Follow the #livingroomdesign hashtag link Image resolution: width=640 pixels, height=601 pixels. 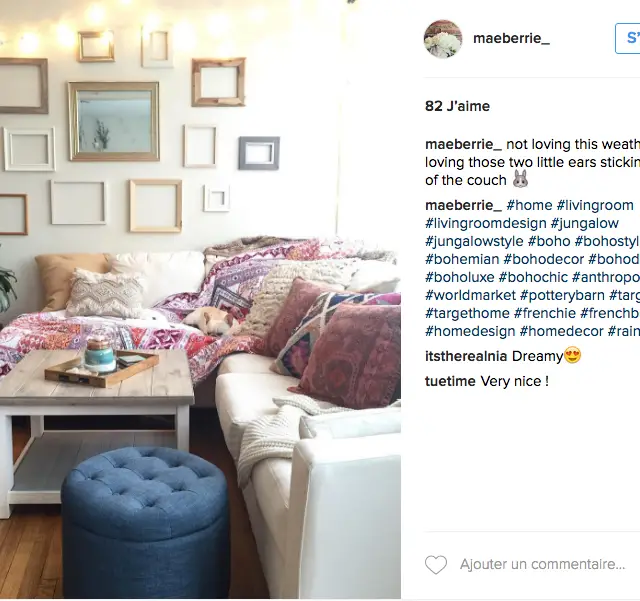coord(486,223)
